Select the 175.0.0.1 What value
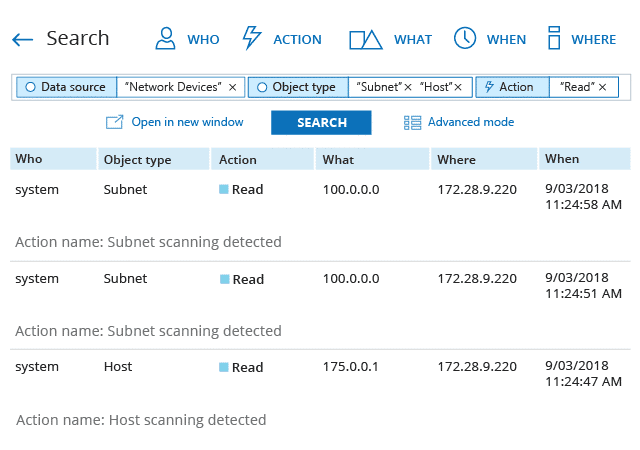Image resolution: width=640 pixels, height=450 pixels. pyautogui.click(x=350, y=367)
